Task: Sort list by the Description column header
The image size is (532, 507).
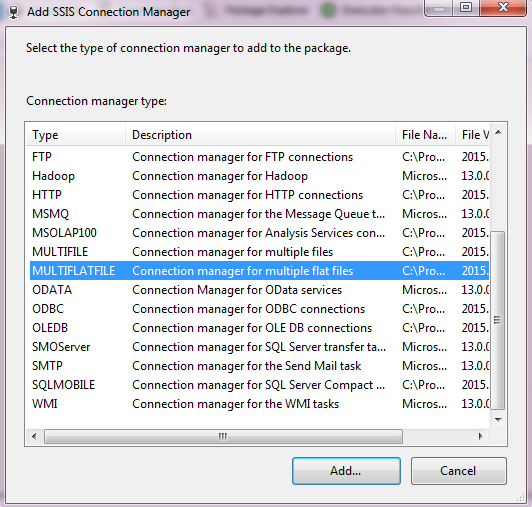Action: point(261,135)
